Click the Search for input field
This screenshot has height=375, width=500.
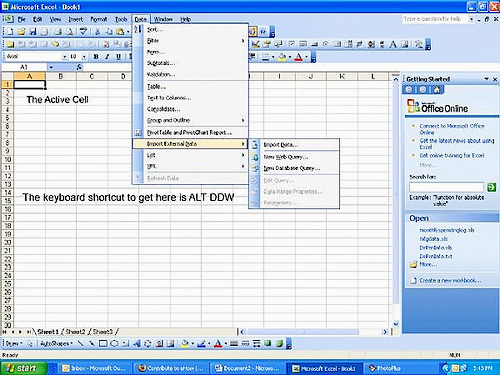point(446,187)
